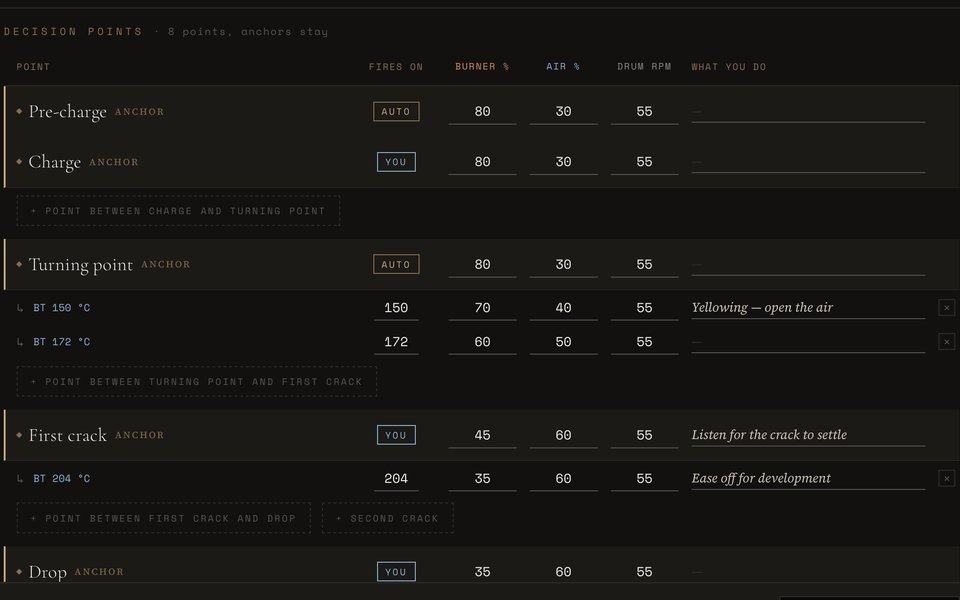Click the 'Charge' anchor name
Image resolution: width=960 pixels, height=600 pixels.
pos(54,162)
